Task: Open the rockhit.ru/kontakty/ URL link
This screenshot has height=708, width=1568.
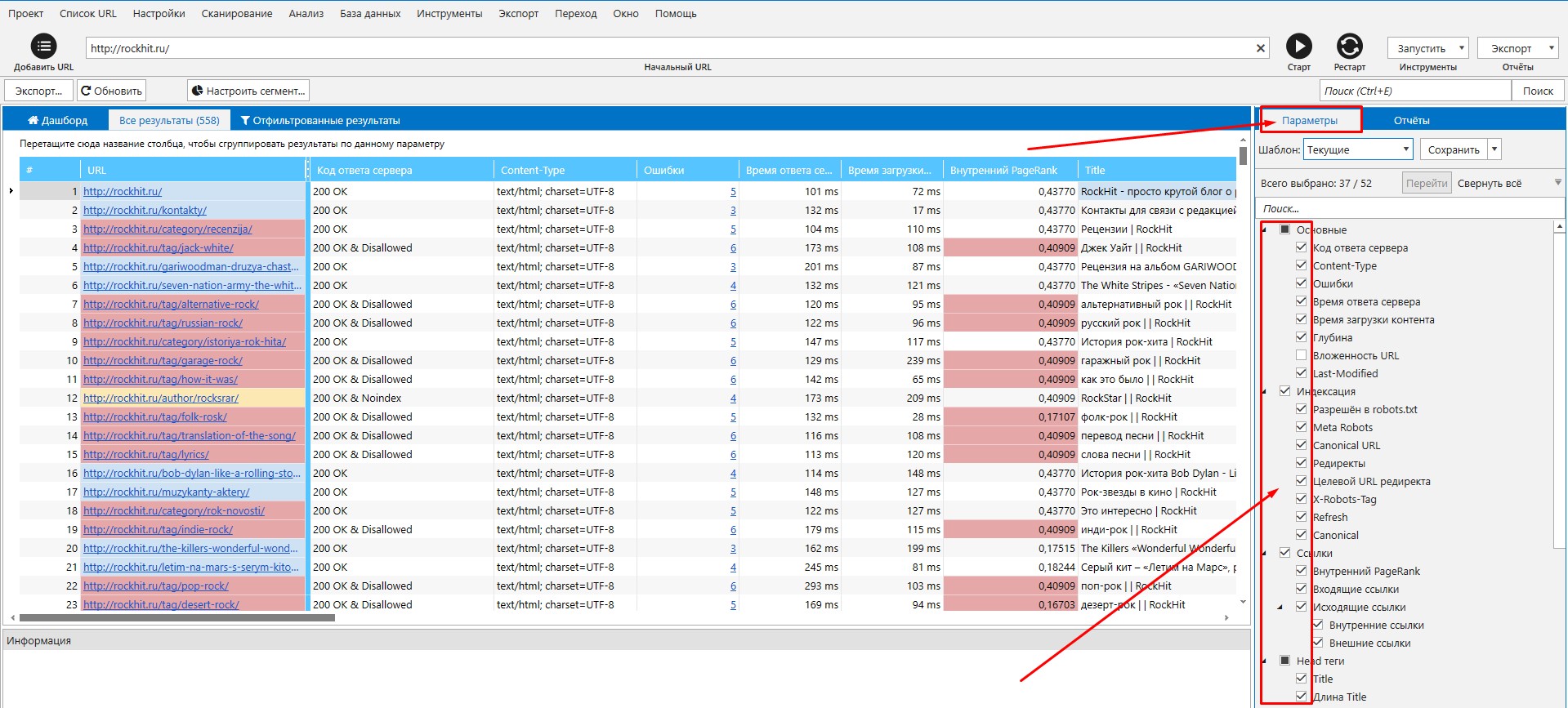Action: (x=145, y=210)
